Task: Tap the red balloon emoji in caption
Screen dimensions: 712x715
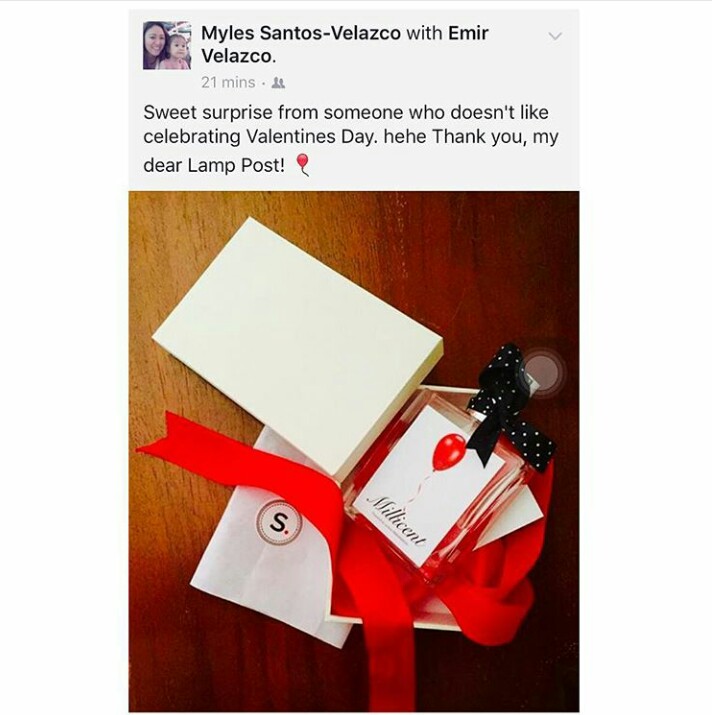Action: click(303, 165)
